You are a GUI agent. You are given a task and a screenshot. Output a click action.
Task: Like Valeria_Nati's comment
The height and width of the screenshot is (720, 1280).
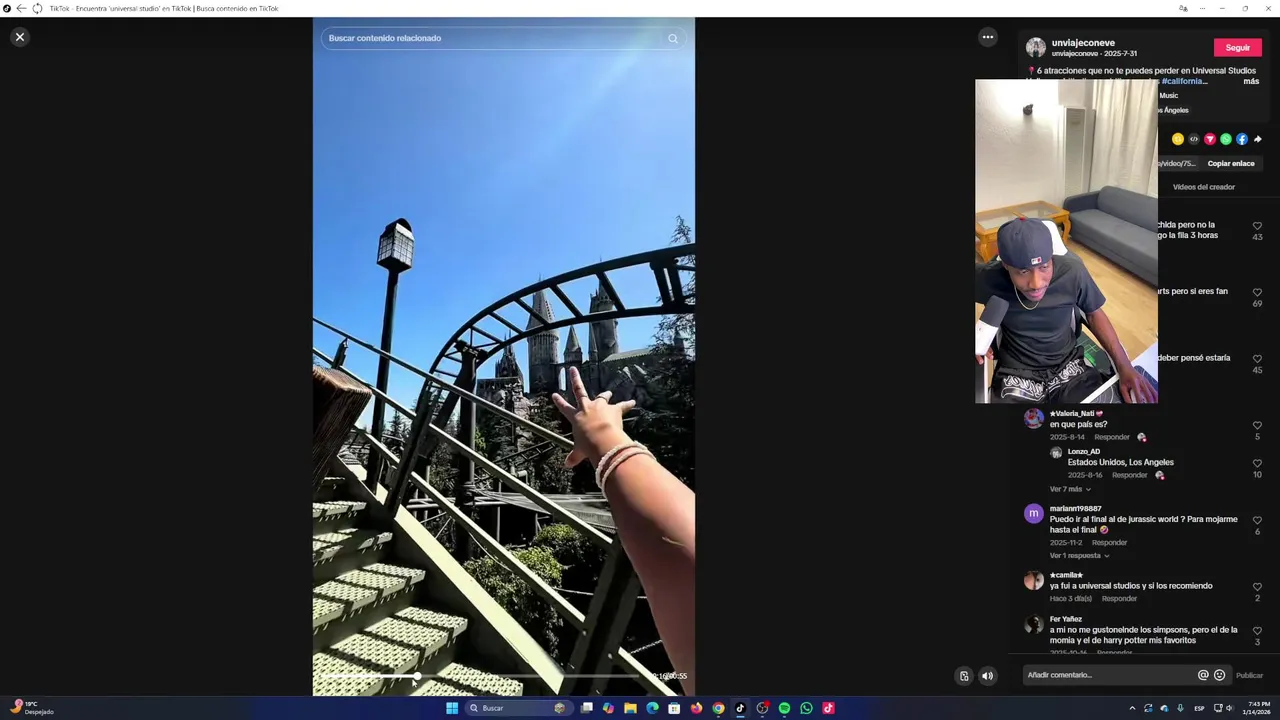1257,425
